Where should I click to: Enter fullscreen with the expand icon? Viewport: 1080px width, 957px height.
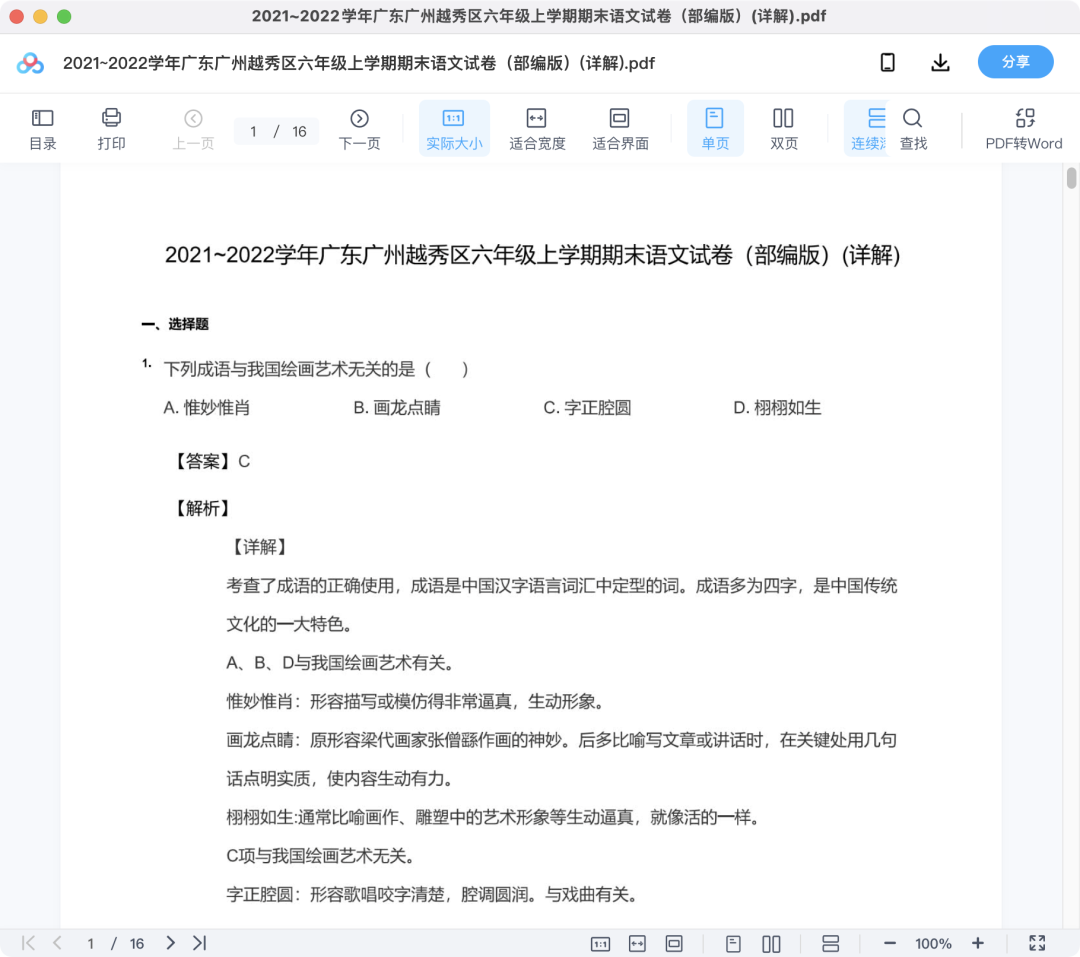pos(1037,943)
